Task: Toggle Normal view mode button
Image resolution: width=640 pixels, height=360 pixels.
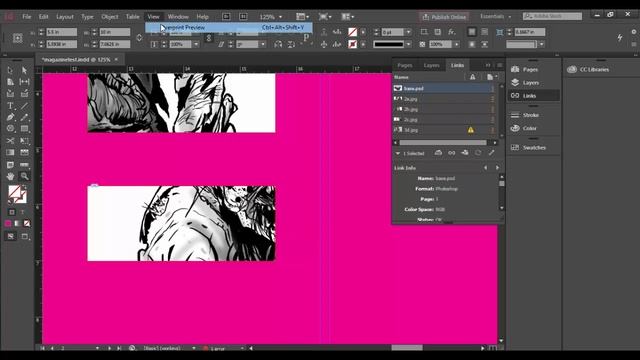Action: tap(11, 236)
